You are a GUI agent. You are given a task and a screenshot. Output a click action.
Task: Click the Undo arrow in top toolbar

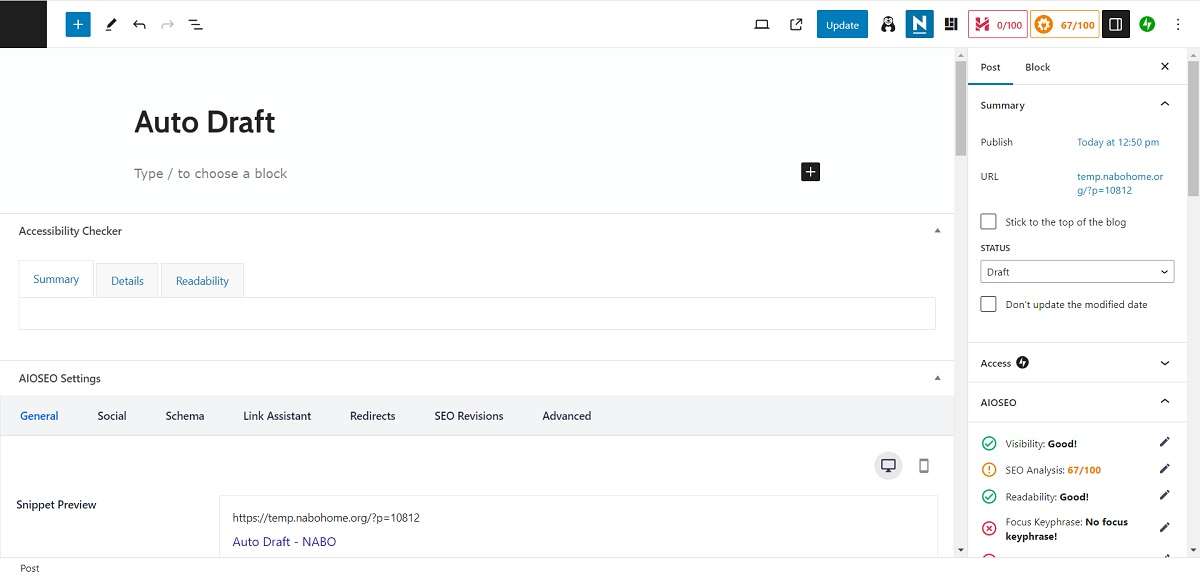coord(139,24)
